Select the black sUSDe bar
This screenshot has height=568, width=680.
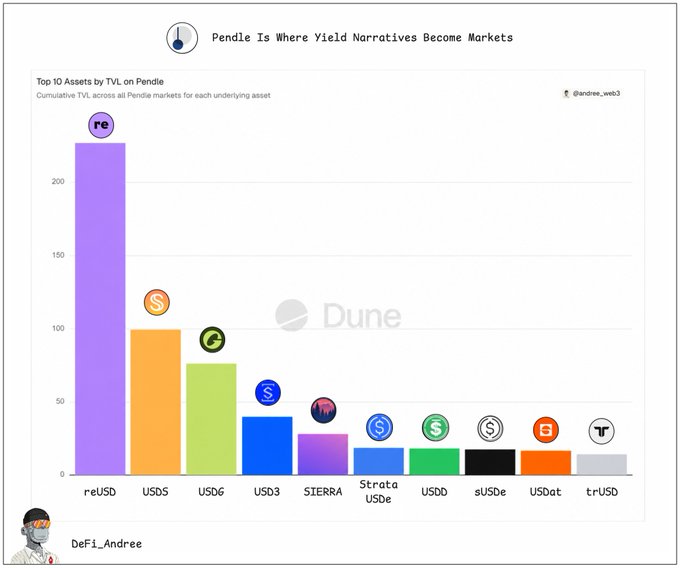coord(490,462)
